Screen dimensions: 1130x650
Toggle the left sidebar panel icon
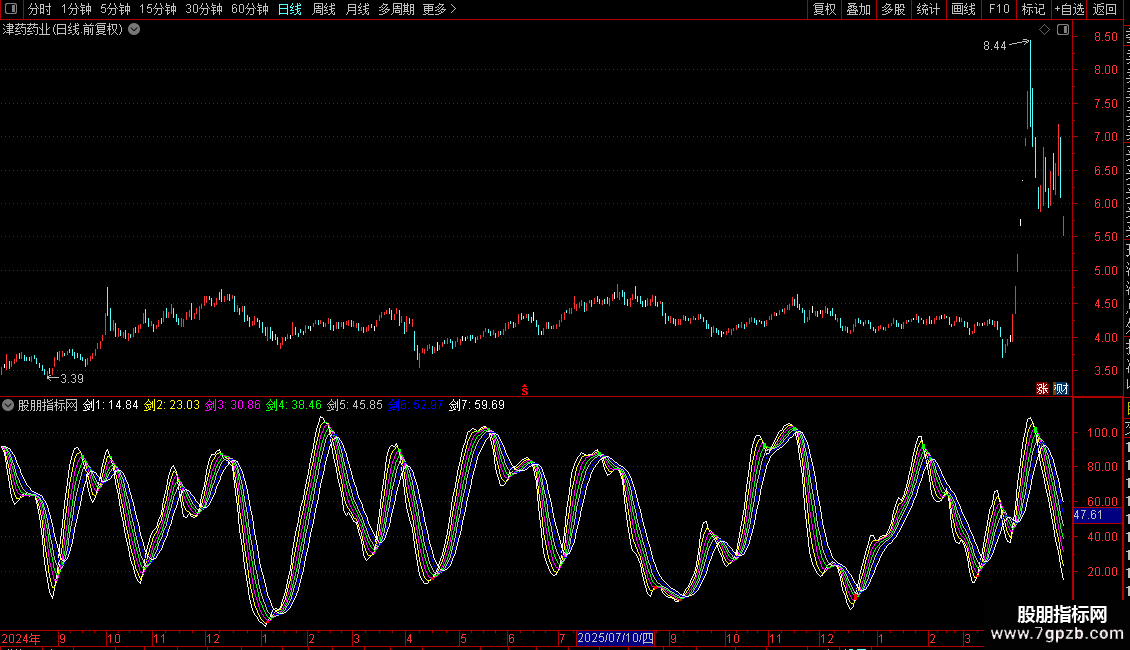11,9
